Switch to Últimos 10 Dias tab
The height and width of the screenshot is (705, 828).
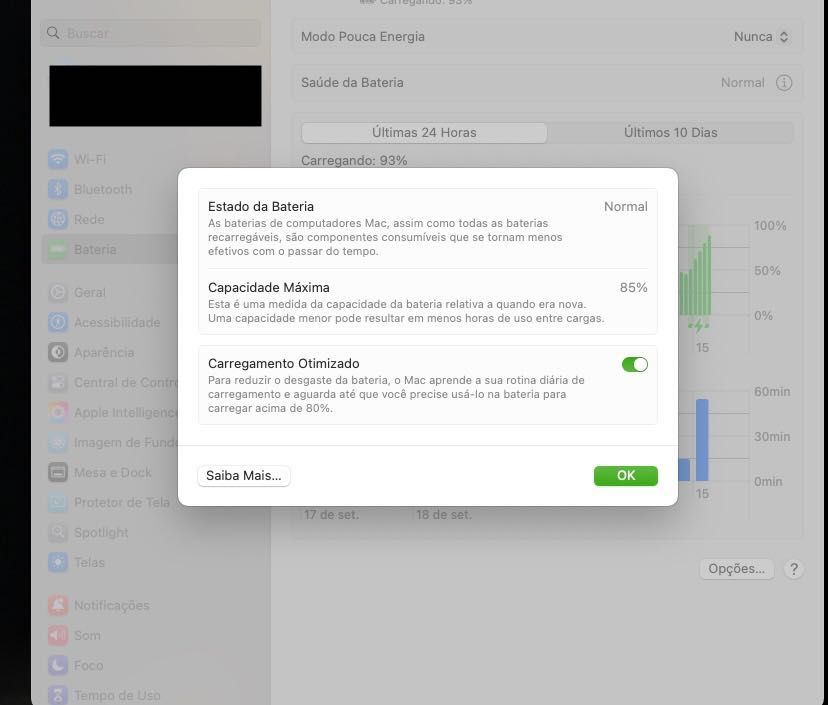671,133
